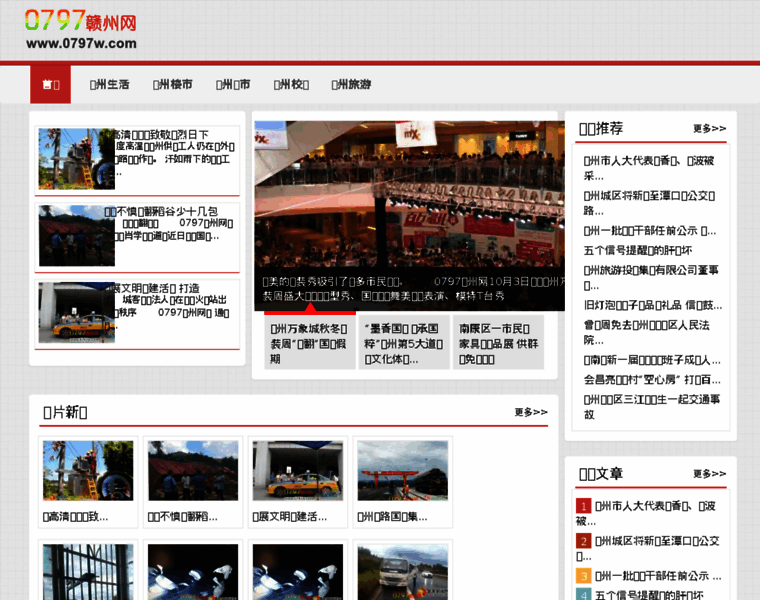This screenshot has width=760, height=600.
Task: Open the second dark blue night photo thumbnail in second row
Action: [x=298, y=572]
